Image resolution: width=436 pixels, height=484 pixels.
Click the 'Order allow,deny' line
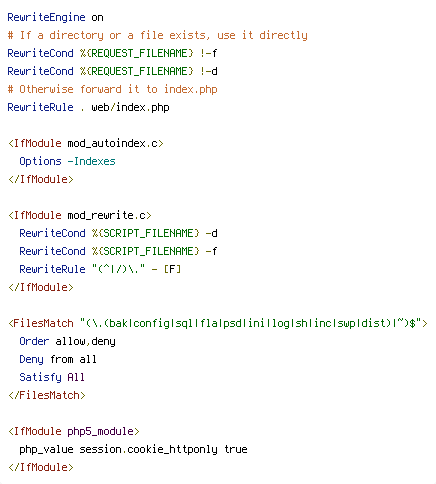pos(67,341)
